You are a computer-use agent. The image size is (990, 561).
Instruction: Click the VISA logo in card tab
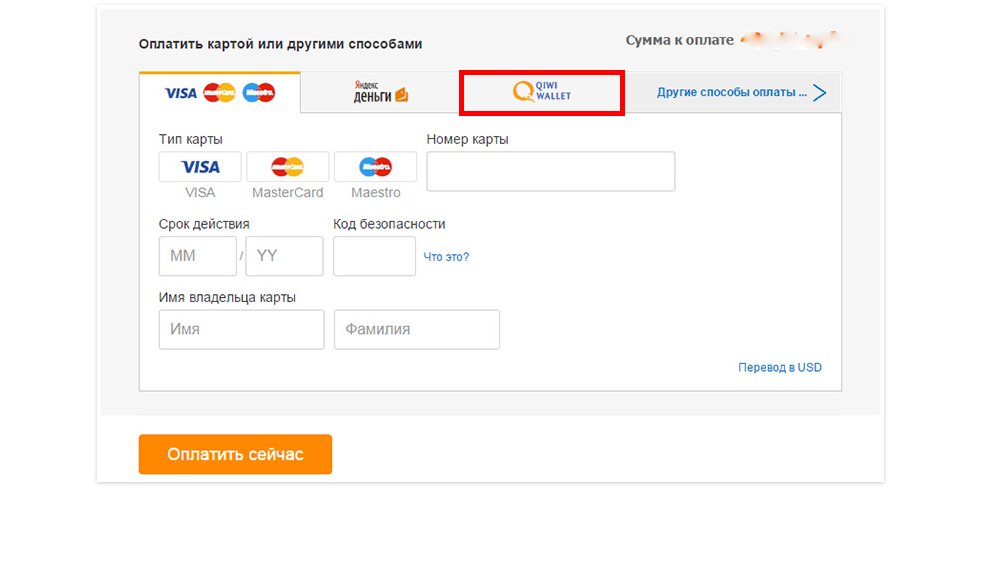pos(181,93)
